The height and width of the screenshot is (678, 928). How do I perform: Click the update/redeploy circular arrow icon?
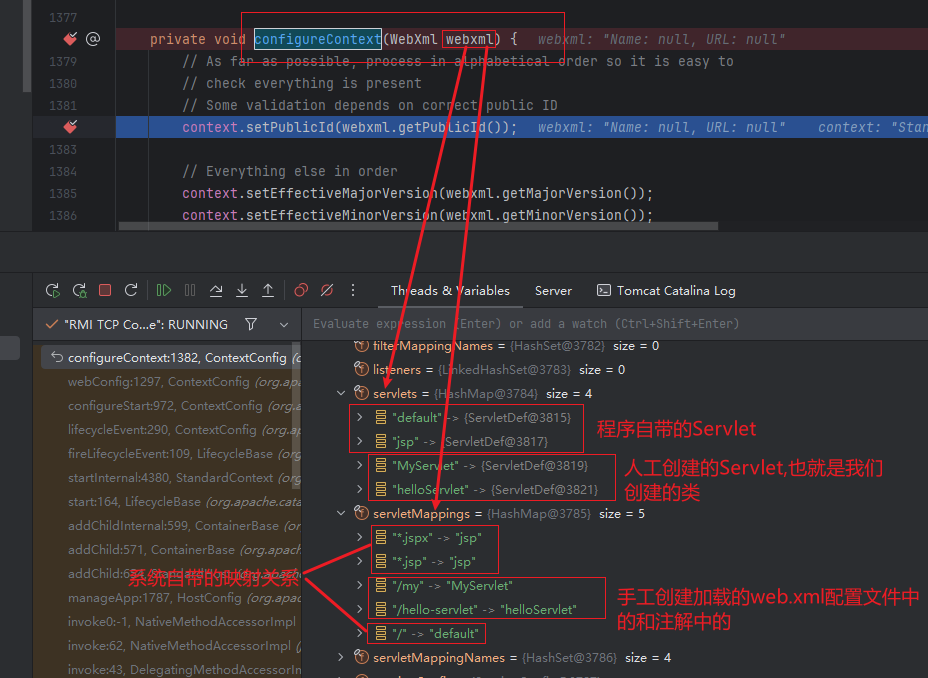[131, 290]
